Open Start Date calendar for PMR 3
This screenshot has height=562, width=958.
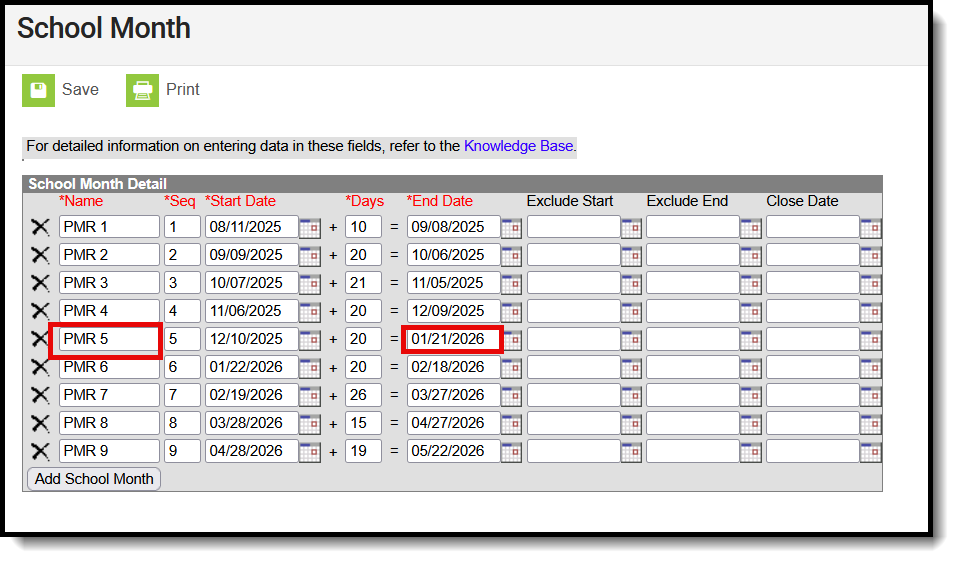pyautogui.click(x=310, y=284)
